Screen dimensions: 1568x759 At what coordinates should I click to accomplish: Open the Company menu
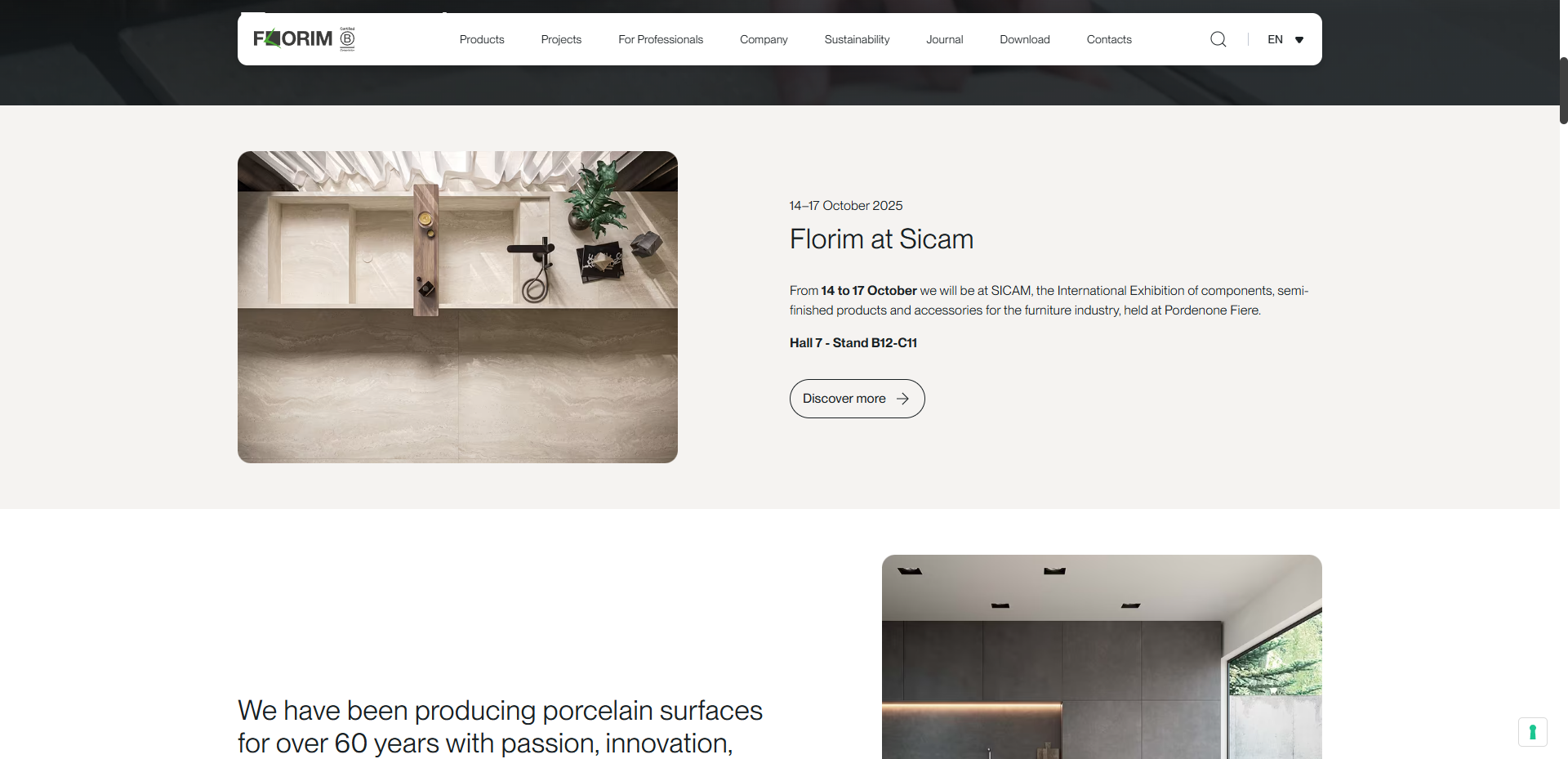point(764,39)
